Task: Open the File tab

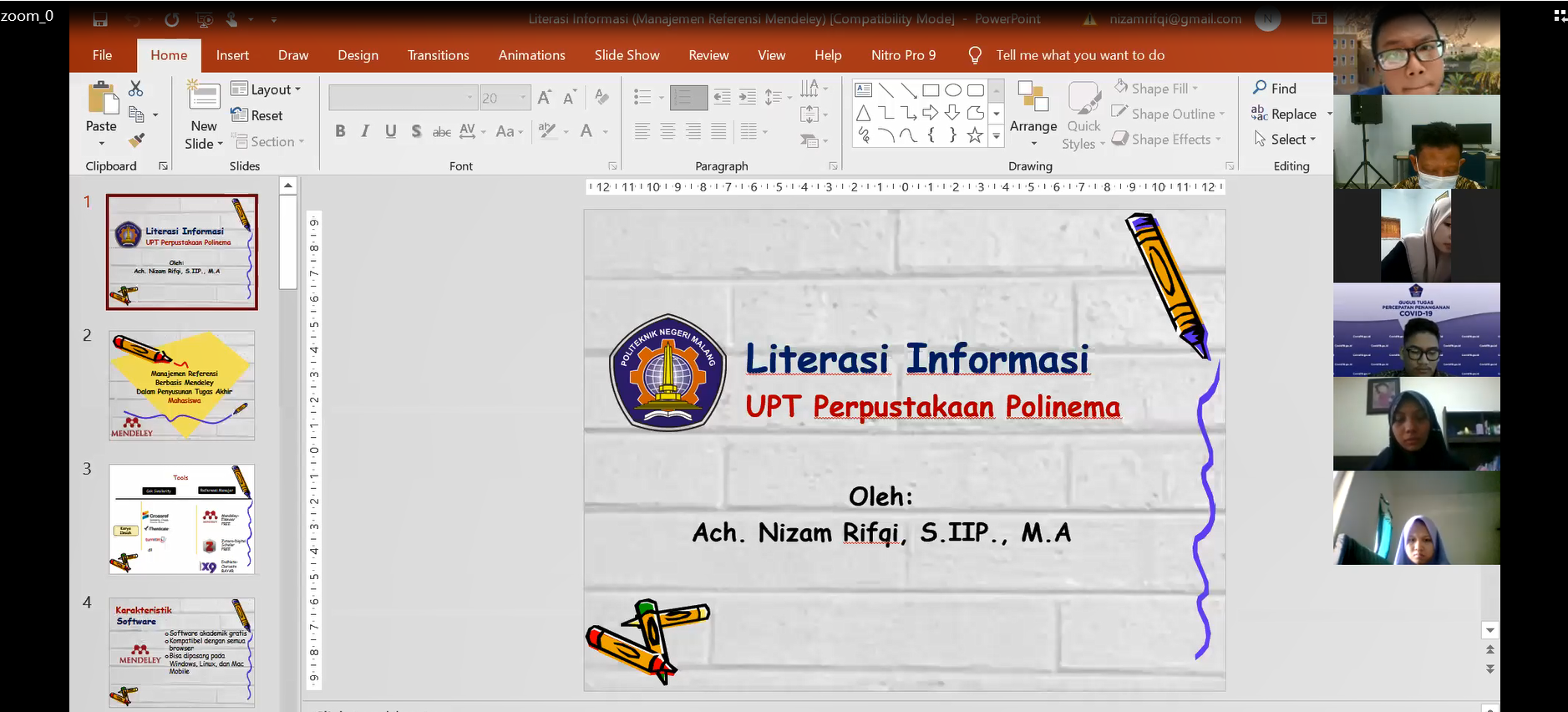Action: tap(102, 55)
